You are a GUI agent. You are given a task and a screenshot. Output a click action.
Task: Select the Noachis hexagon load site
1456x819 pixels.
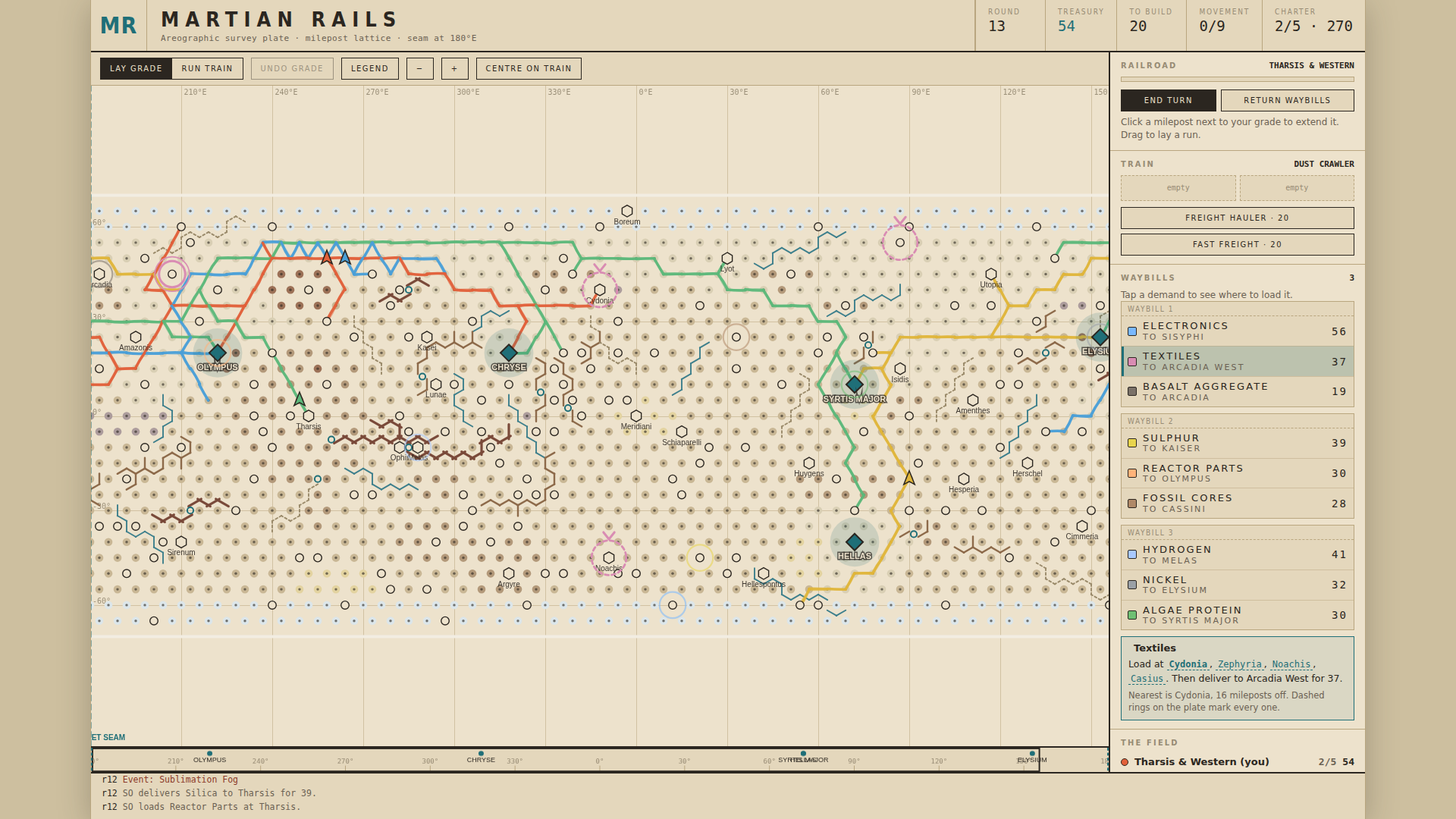tap(609, 557)
